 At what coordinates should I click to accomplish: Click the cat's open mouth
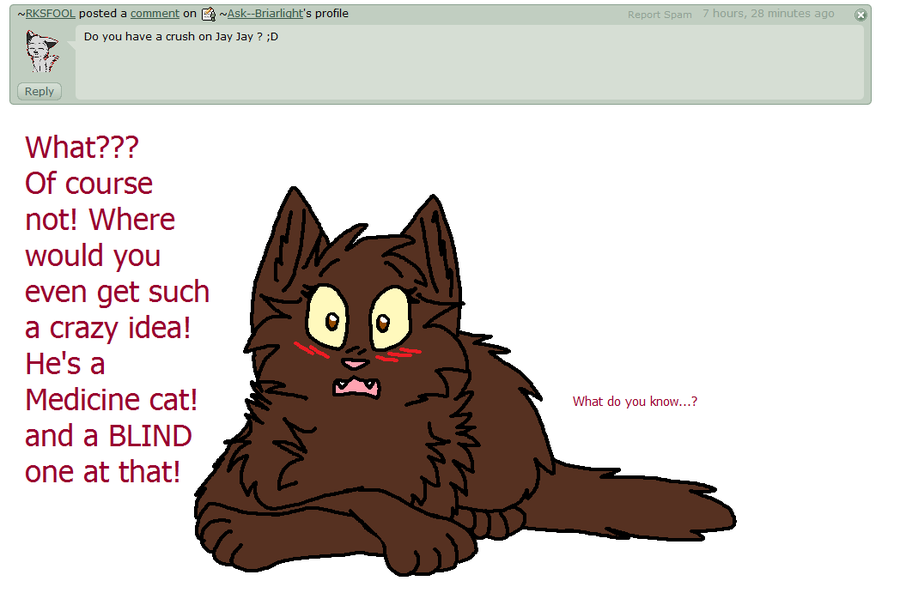pos(354,386)
